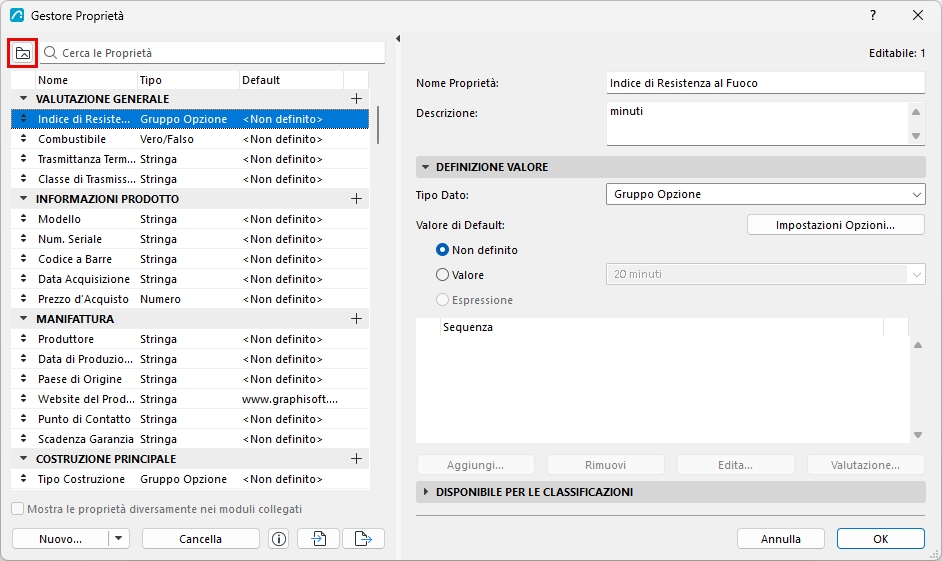Click the plus icon beside MANIFATTURA
This screenshot has width=942, height=561.
click(x=356, y=319)
